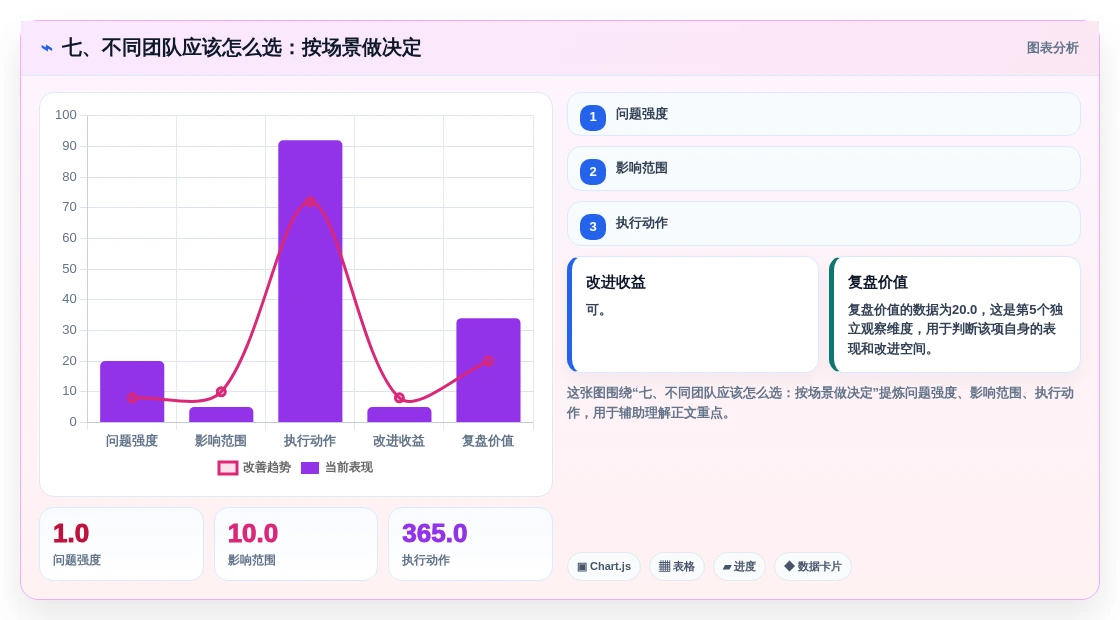Click the number 2 badge for 影响范围
This screenshot has width=1120, height=620.
592,171
